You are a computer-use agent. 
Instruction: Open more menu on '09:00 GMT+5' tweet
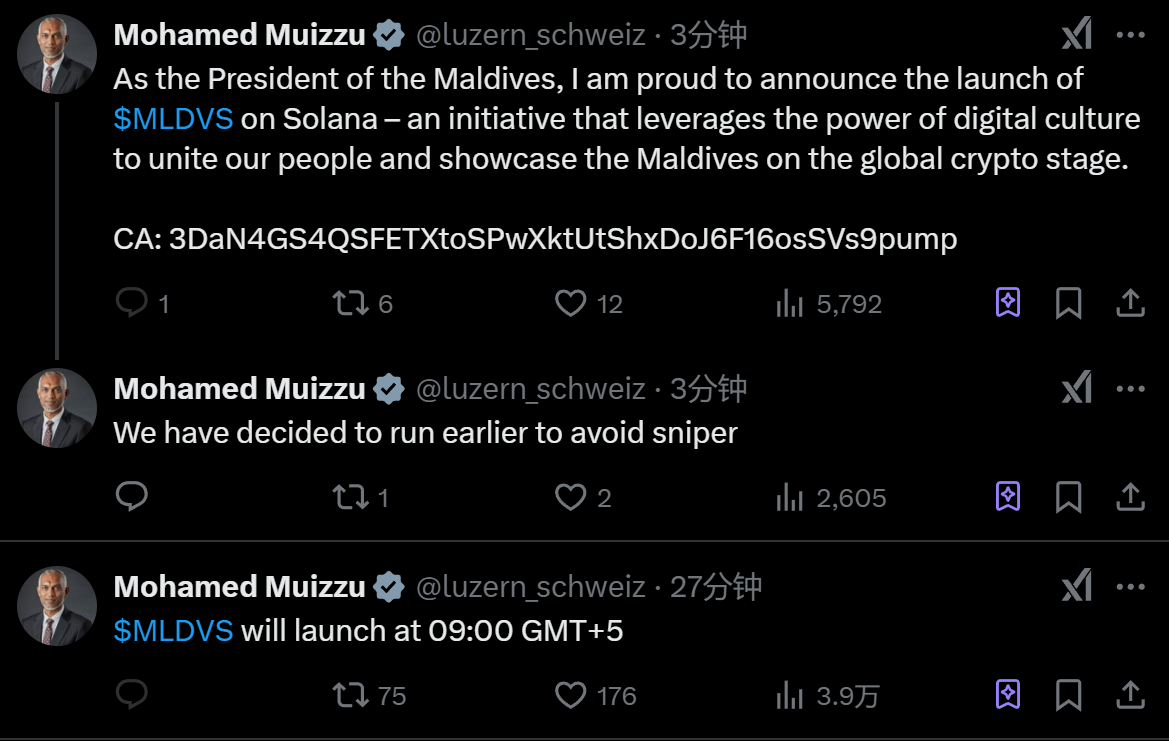(x=1130, y=587)
